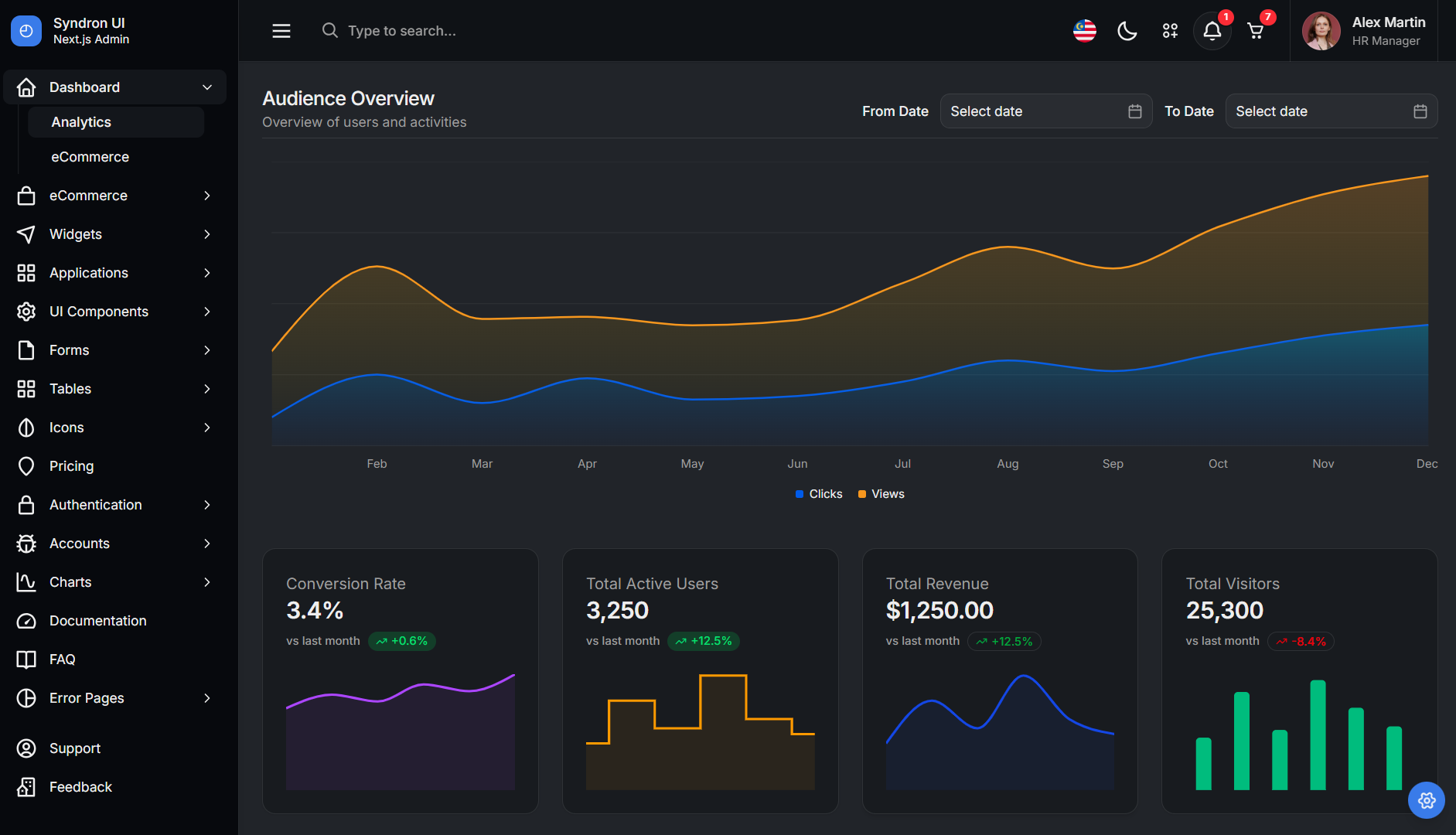
Task: Toggle dark mode moon icon
Action: pyautogui.click(x=1127, y=31)
